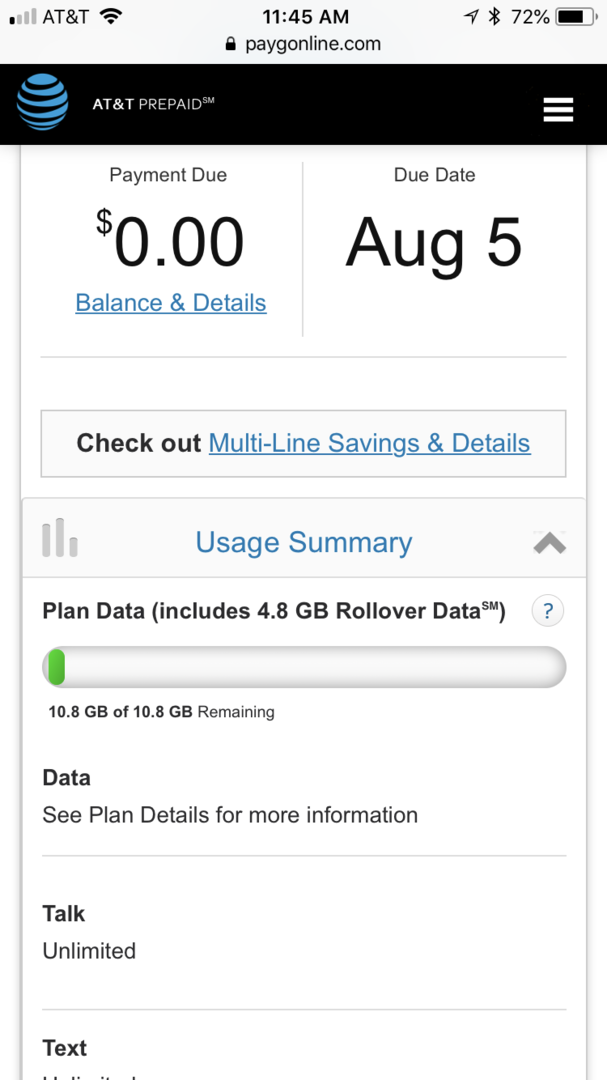Tap the Usage Summary section header
607x1080 pixels.
[x=304, y=542]
